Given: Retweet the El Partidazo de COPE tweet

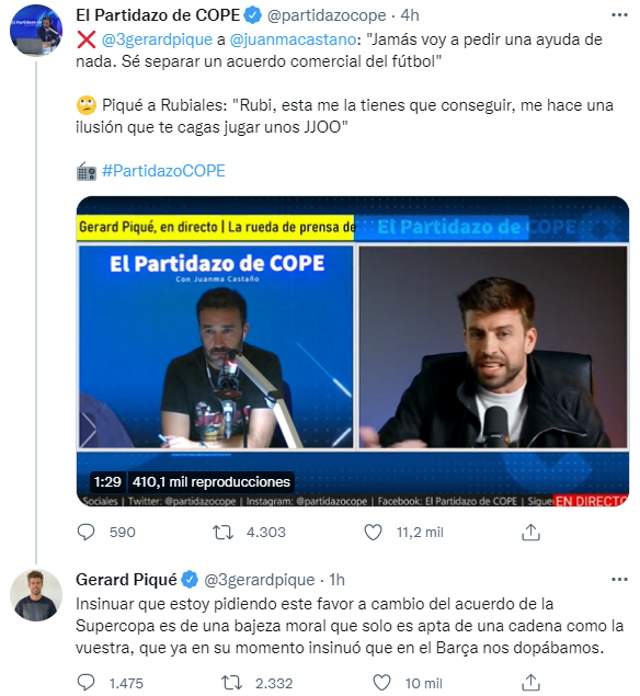Looking at the screenshot, I should [222, 532].
